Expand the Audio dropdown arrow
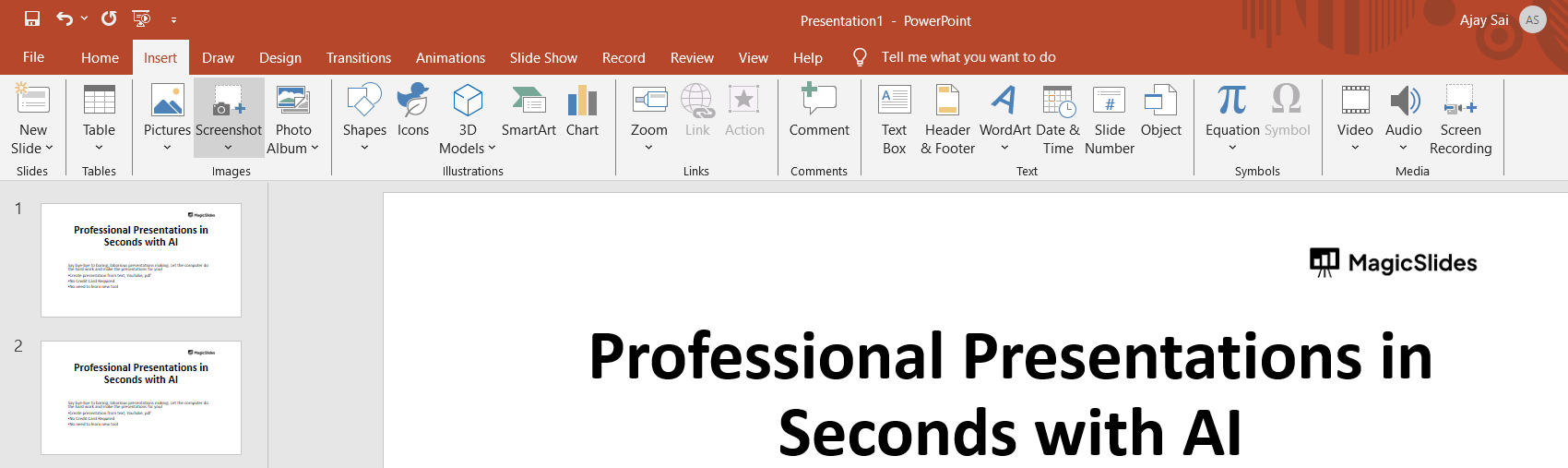The height and width of the screenshot is (468, 1568). [x=1404, y=148]
